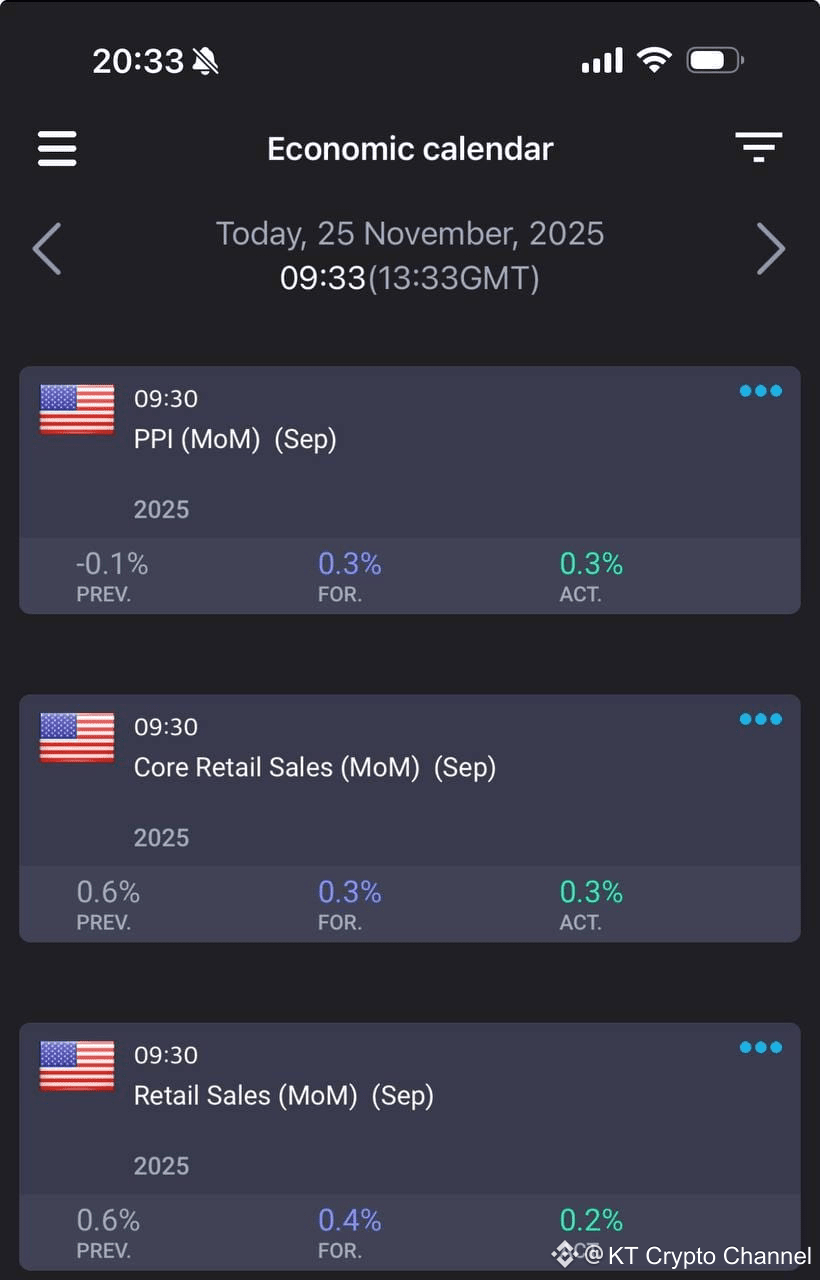The height and width of the screenshot is (1280, 820).
Task: Tap Retail Sales actual value 0.2%
Action: point(591,1220)
